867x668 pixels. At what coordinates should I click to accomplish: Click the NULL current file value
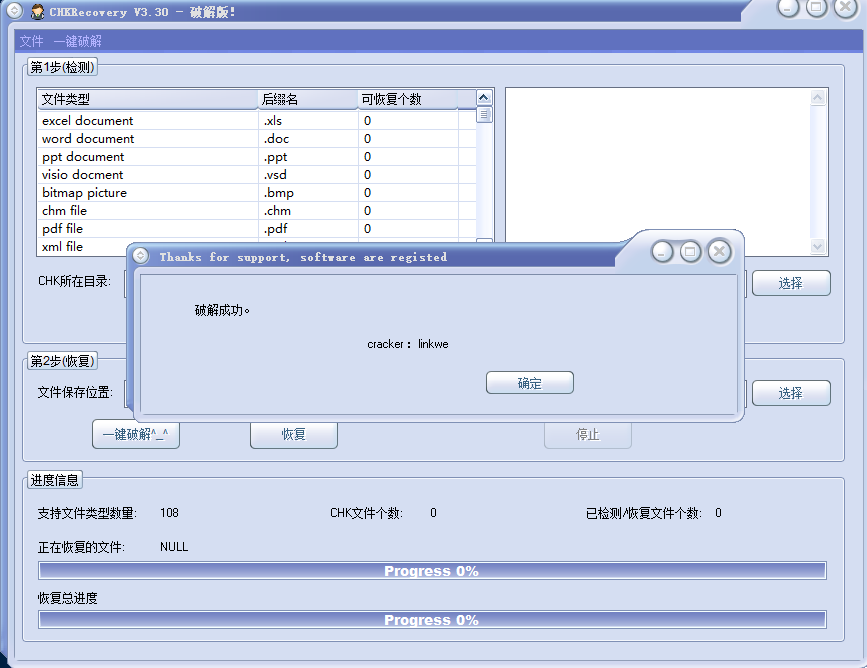pos(174,547)
